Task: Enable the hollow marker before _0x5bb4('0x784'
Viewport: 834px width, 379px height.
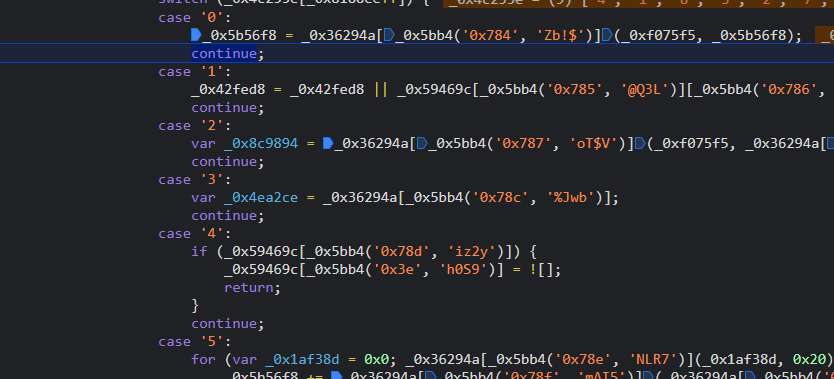Action: click(389, 36)
